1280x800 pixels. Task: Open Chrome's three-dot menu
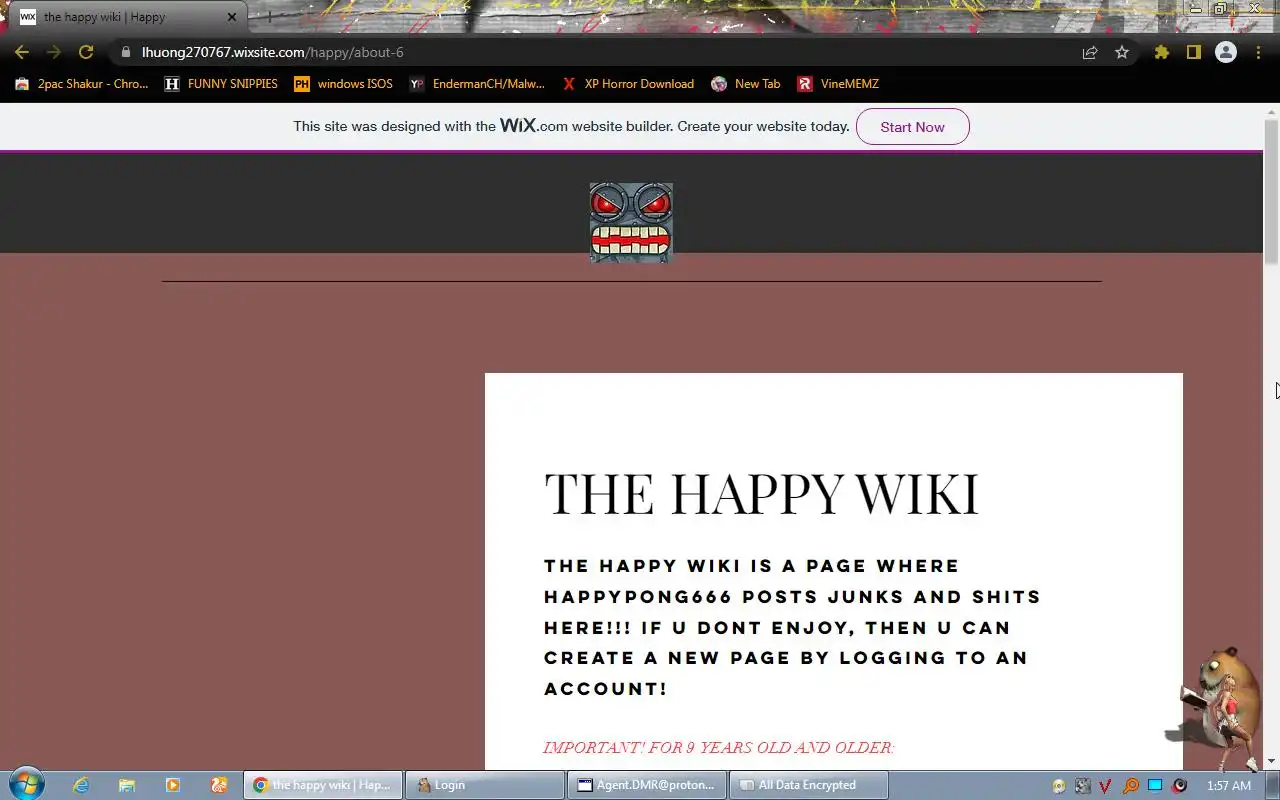[1258, 52]
